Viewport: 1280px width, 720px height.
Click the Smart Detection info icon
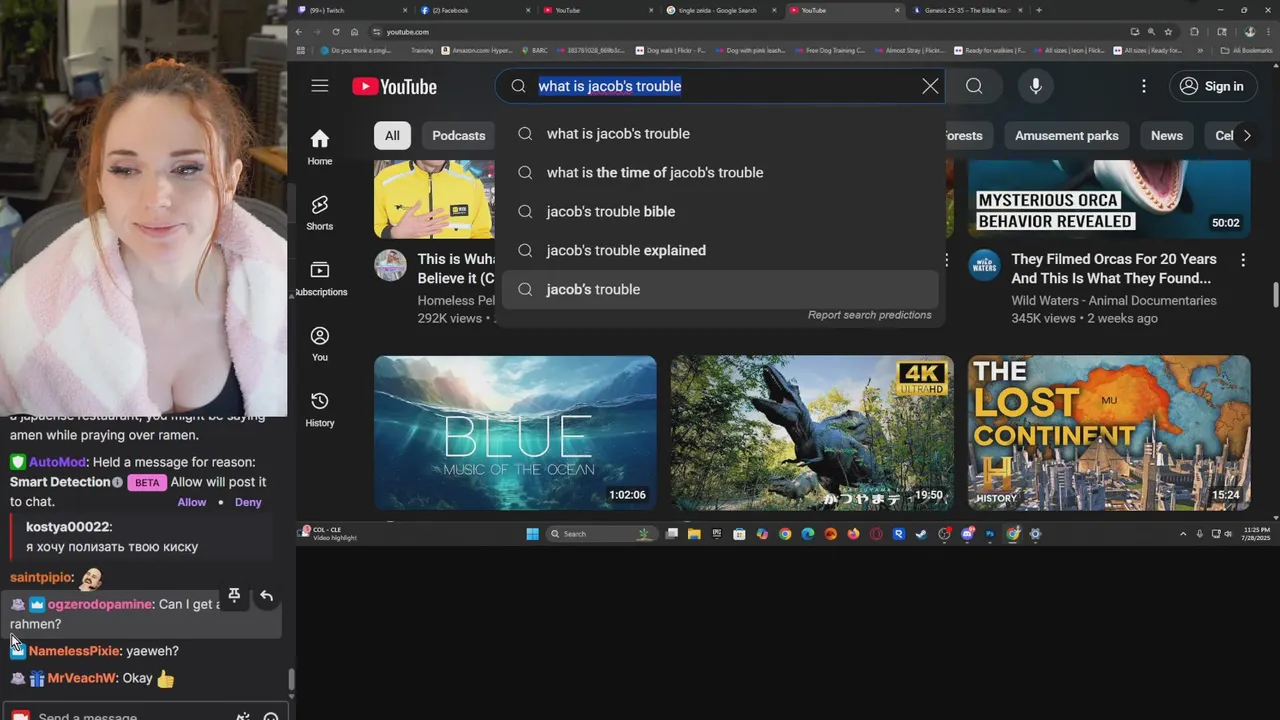(117, 482)
